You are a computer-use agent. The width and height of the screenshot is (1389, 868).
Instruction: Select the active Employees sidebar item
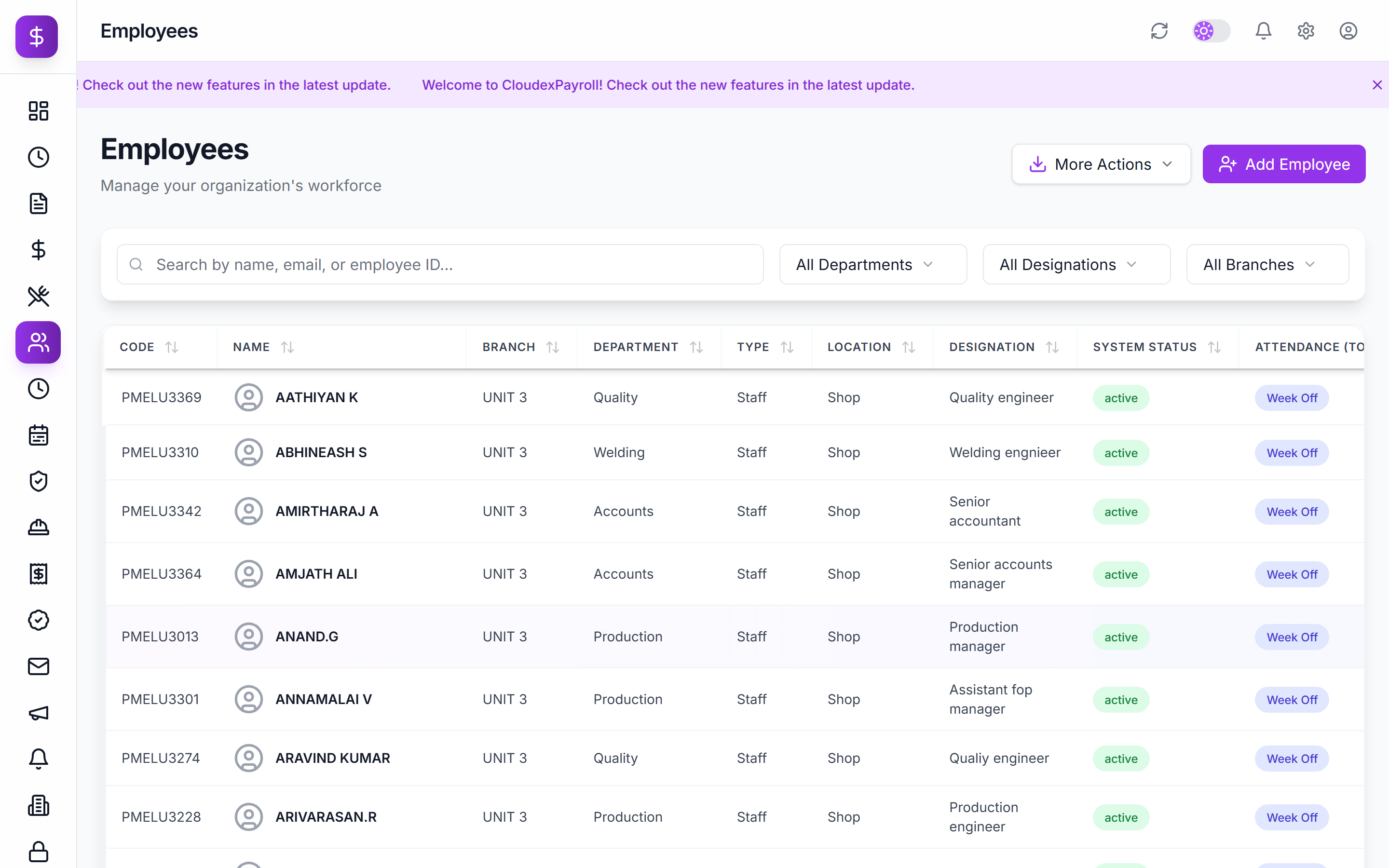click(38, 343)
